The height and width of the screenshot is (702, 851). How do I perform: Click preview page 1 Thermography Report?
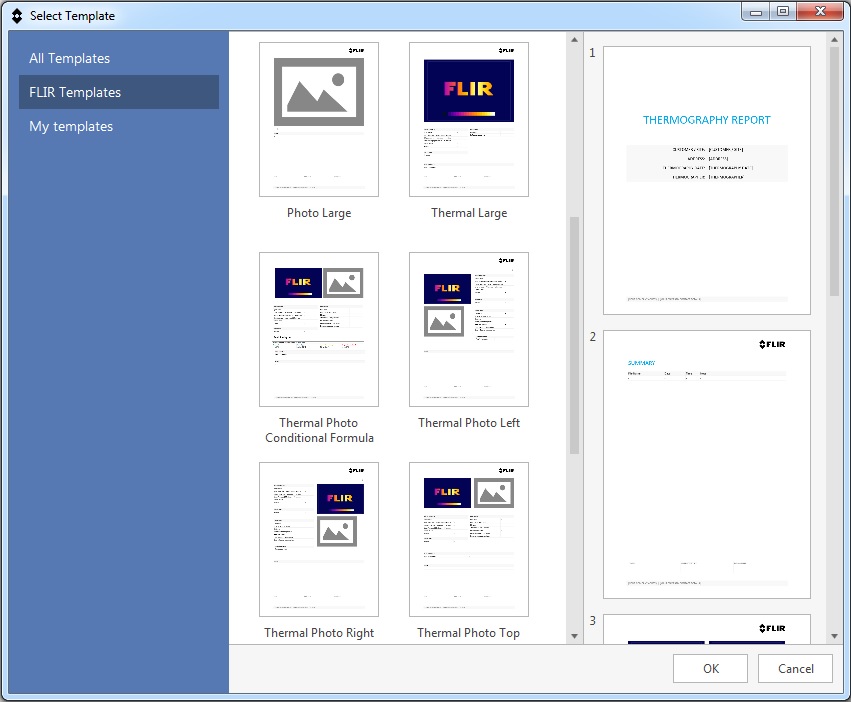(707, 180)
